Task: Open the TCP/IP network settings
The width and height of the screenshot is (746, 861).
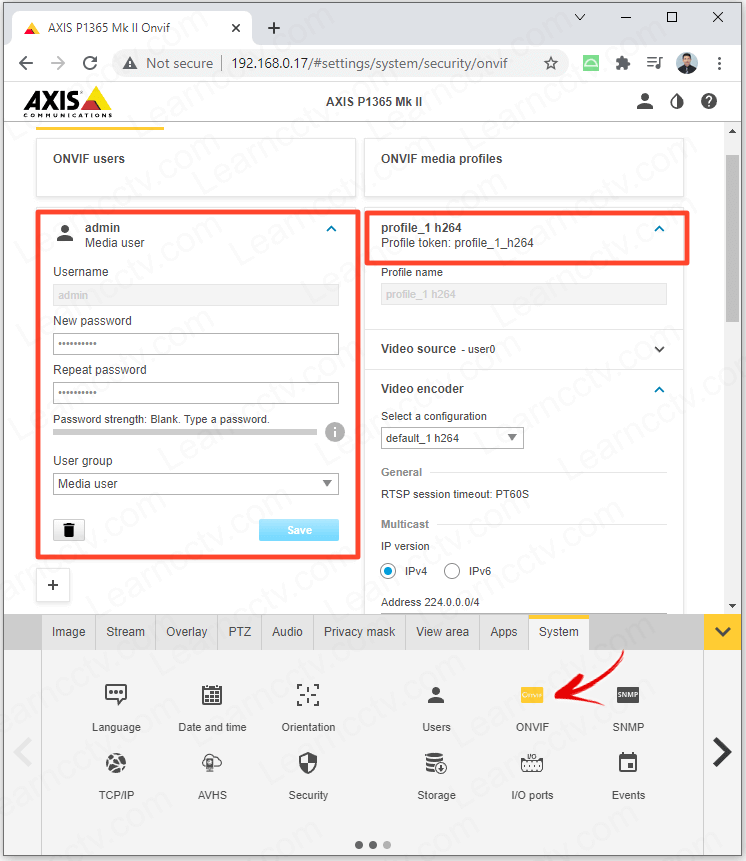Action: (x=116, y=764)
